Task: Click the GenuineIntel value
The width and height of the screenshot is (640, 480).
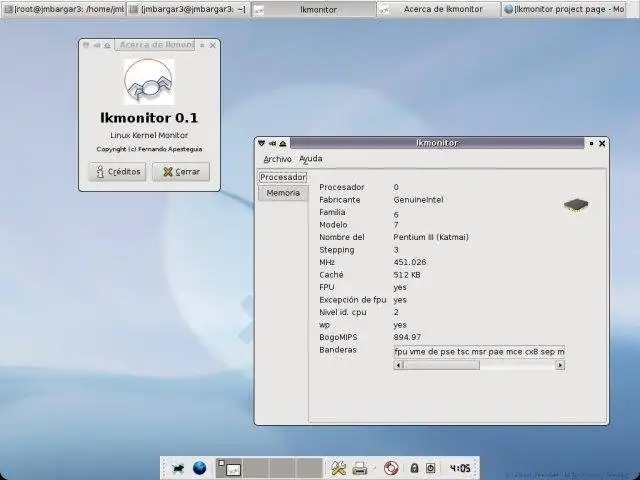Action: click(418, 200)
